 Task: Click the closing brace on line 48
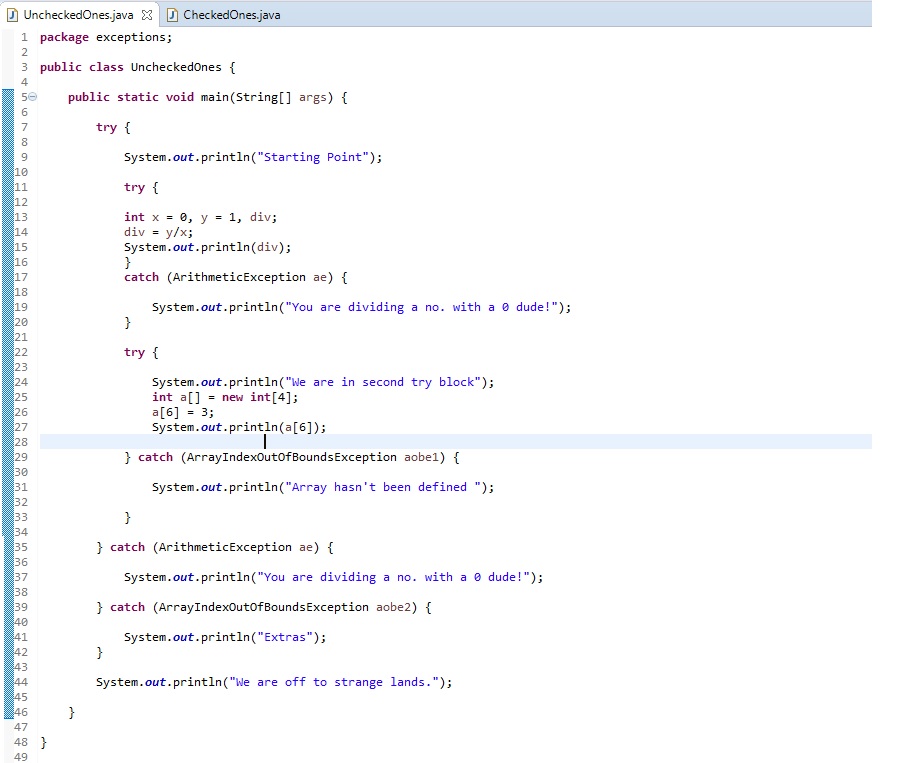[42, 742]
